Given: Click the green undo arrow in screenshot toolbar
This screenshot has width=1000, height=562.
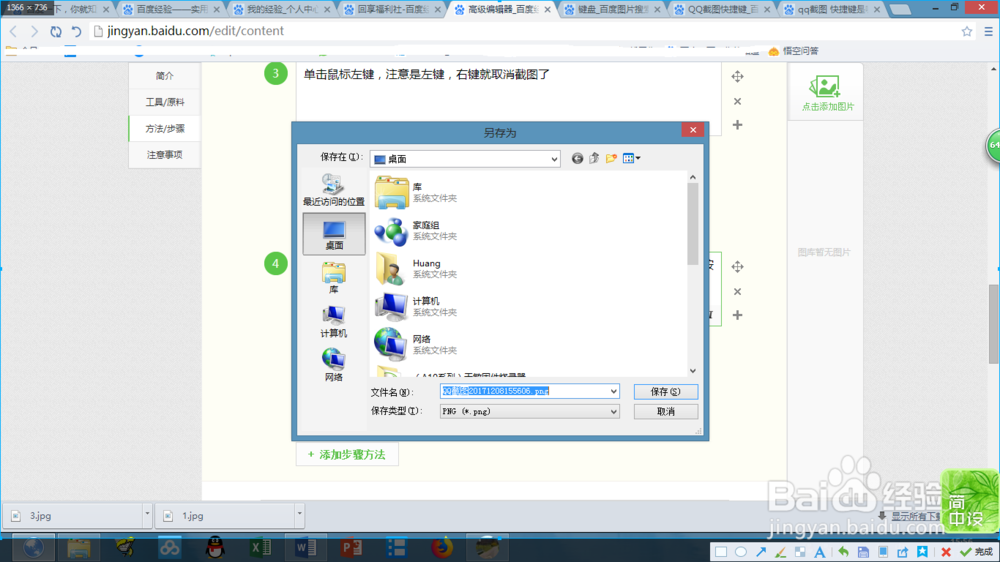Looking at the screenshot, I should point(843,552).
